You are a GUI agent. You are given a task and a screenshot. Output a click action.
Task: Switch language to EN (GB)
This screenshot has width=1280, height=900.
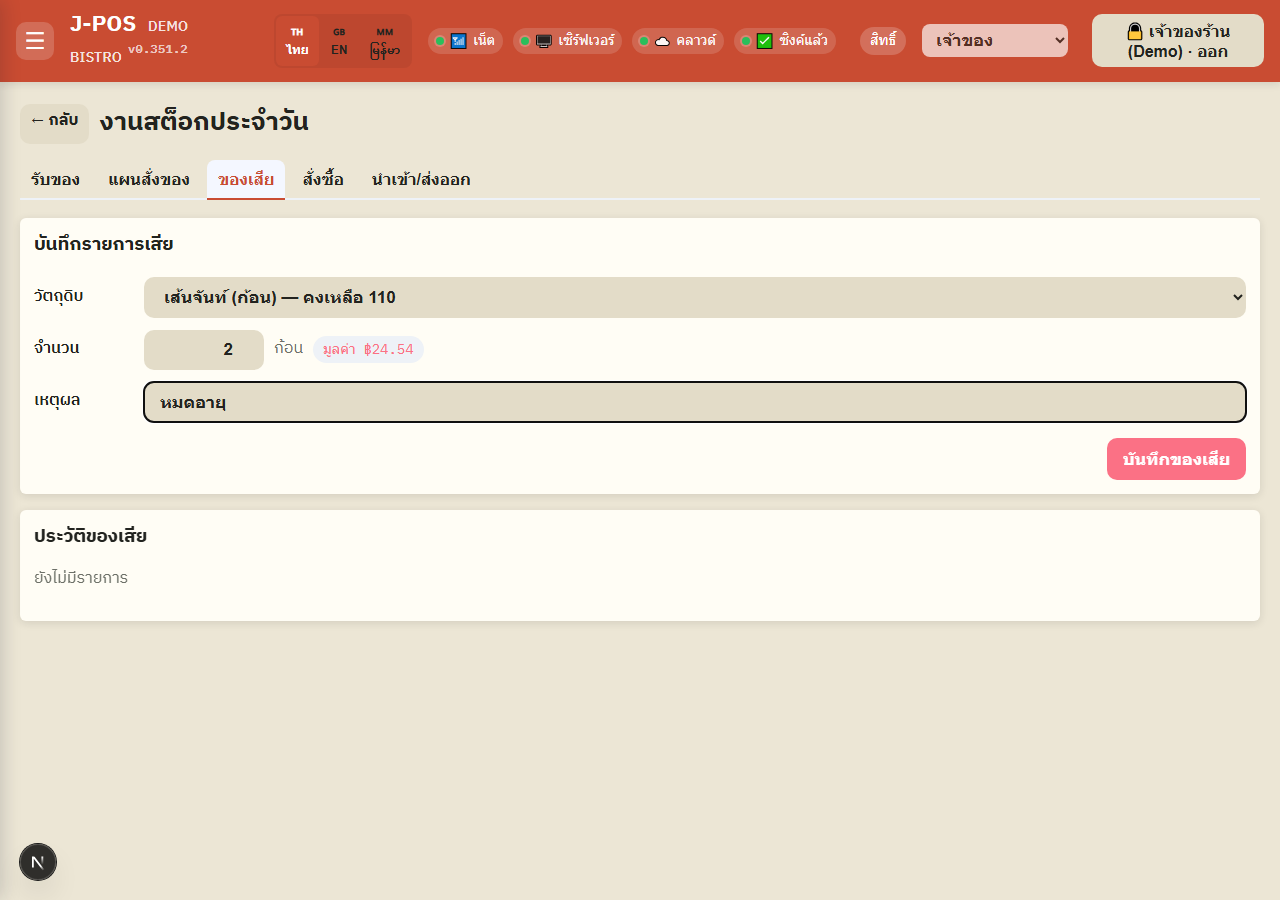pyautogui.click(x=340, y=41)
